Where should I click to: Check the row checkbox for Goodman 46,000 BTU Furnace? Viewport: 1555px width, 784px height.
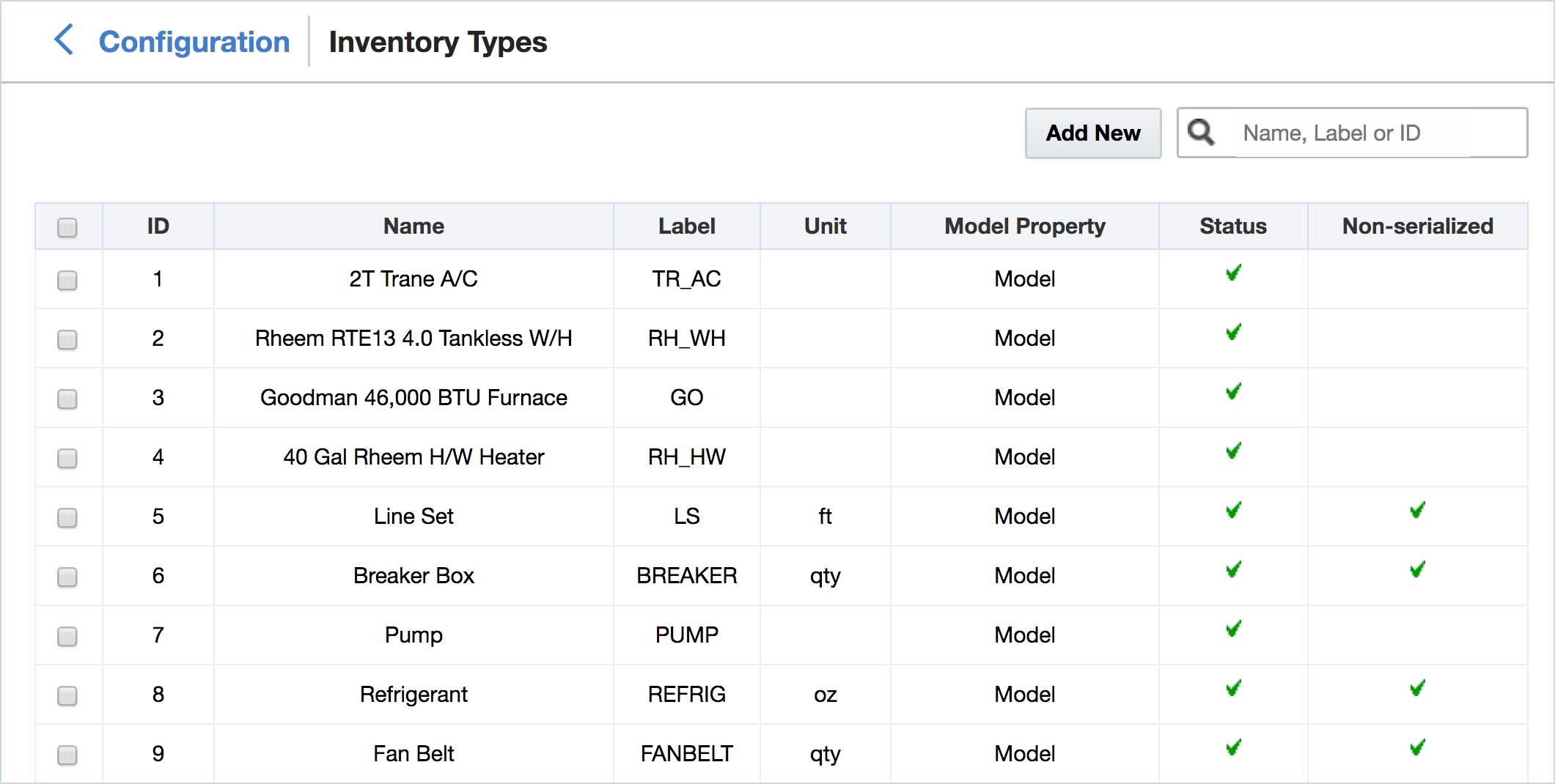point(67,398)
